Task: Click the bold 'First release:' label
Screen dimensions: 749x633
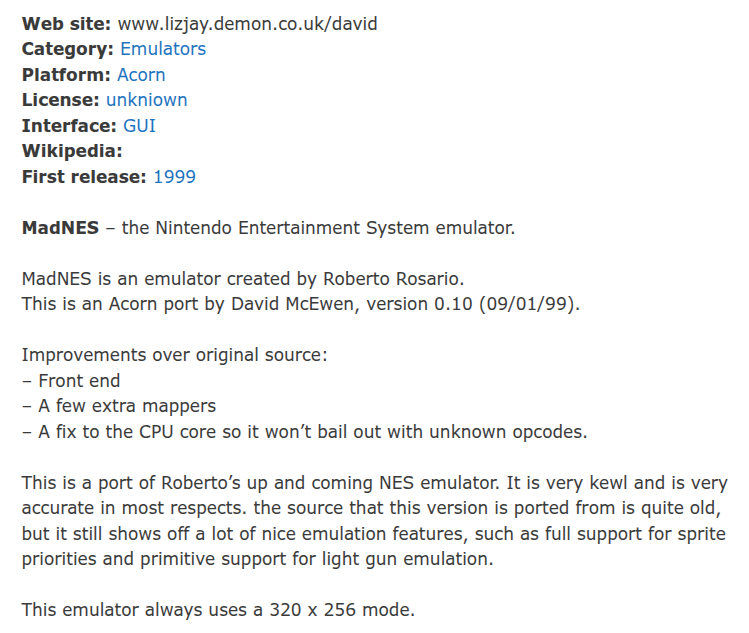Action: (84, 177)
